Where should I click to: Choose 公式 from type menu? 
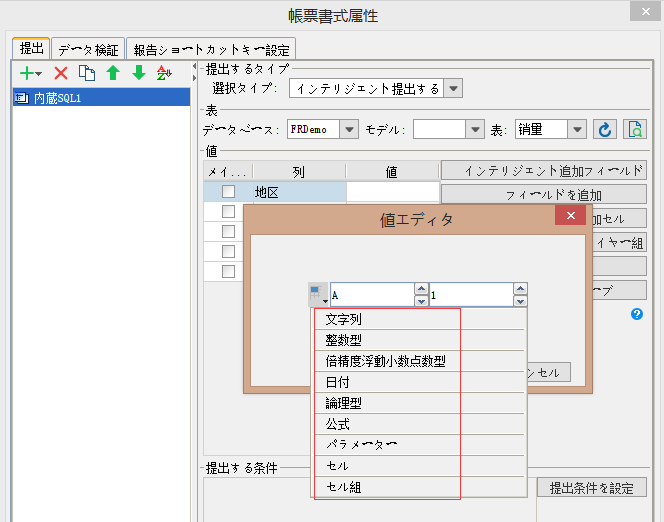point(419,424)
